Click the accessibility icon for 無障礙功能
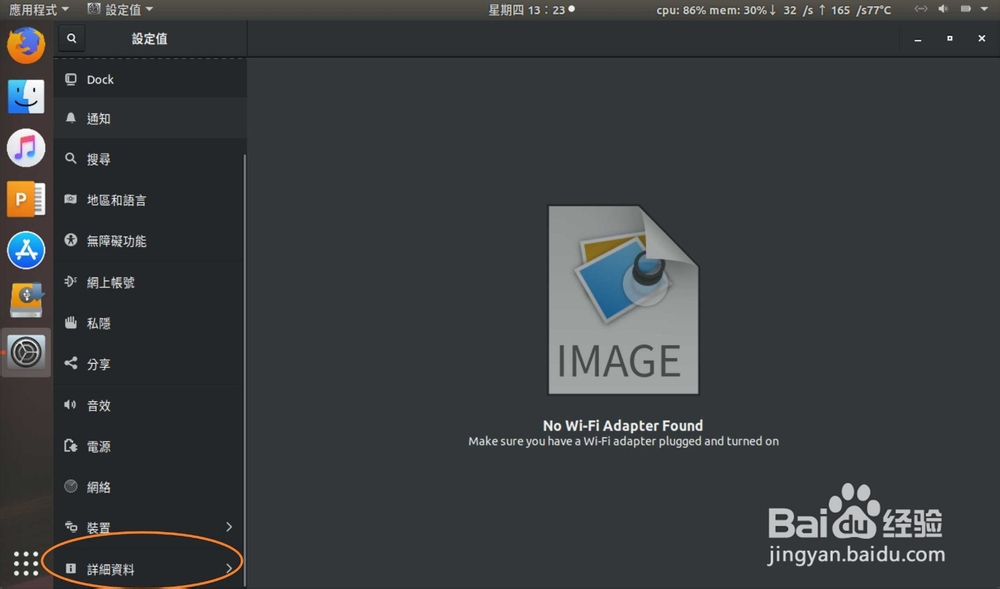Image resolution: width=1000 pixels, height=589 pixels. coord(71,240)
